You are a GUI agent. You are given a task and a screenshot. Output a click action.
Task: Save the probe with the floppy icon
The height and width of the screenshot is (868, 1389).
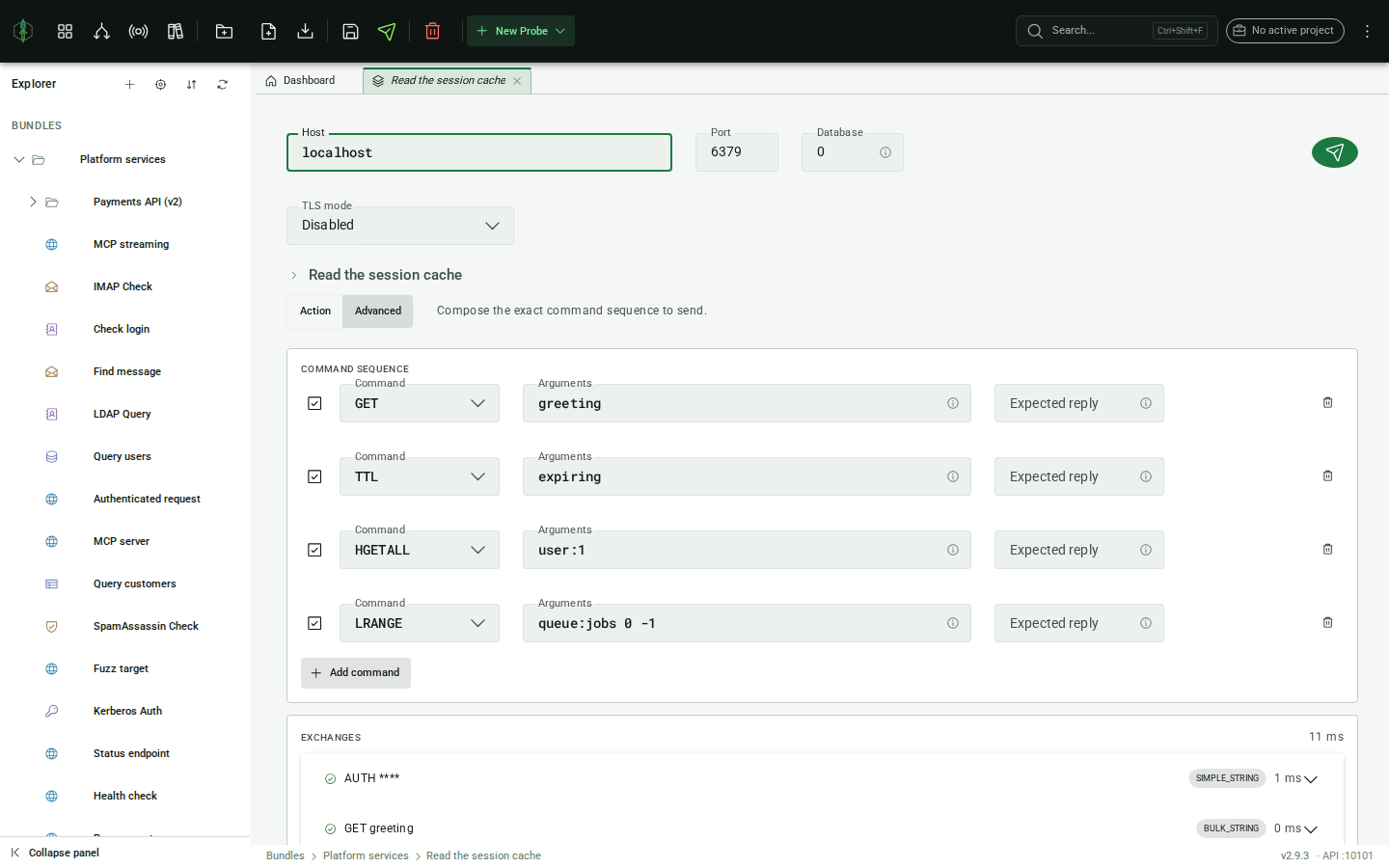[x=350, y=31]
